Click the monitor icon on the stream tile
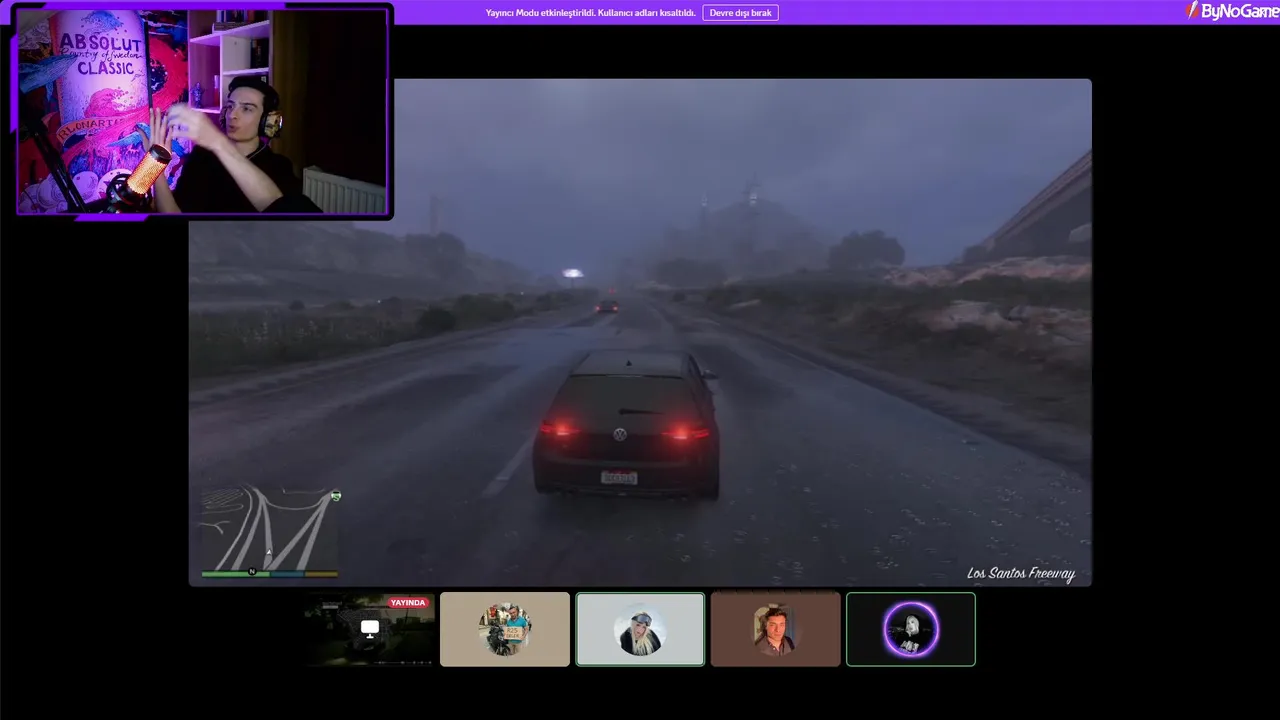The image size is (1280, 720). click(x=370, y=628)
